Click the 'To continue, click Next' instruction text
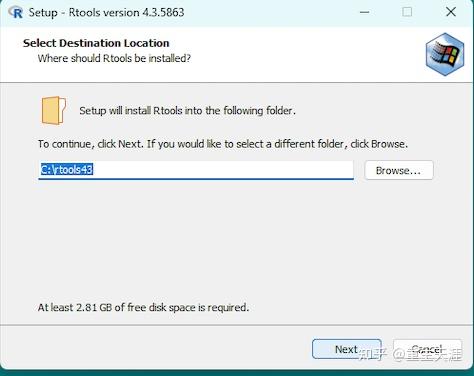Screen dimensions: 474x376 pyautogui.click(x=223, y=144)
